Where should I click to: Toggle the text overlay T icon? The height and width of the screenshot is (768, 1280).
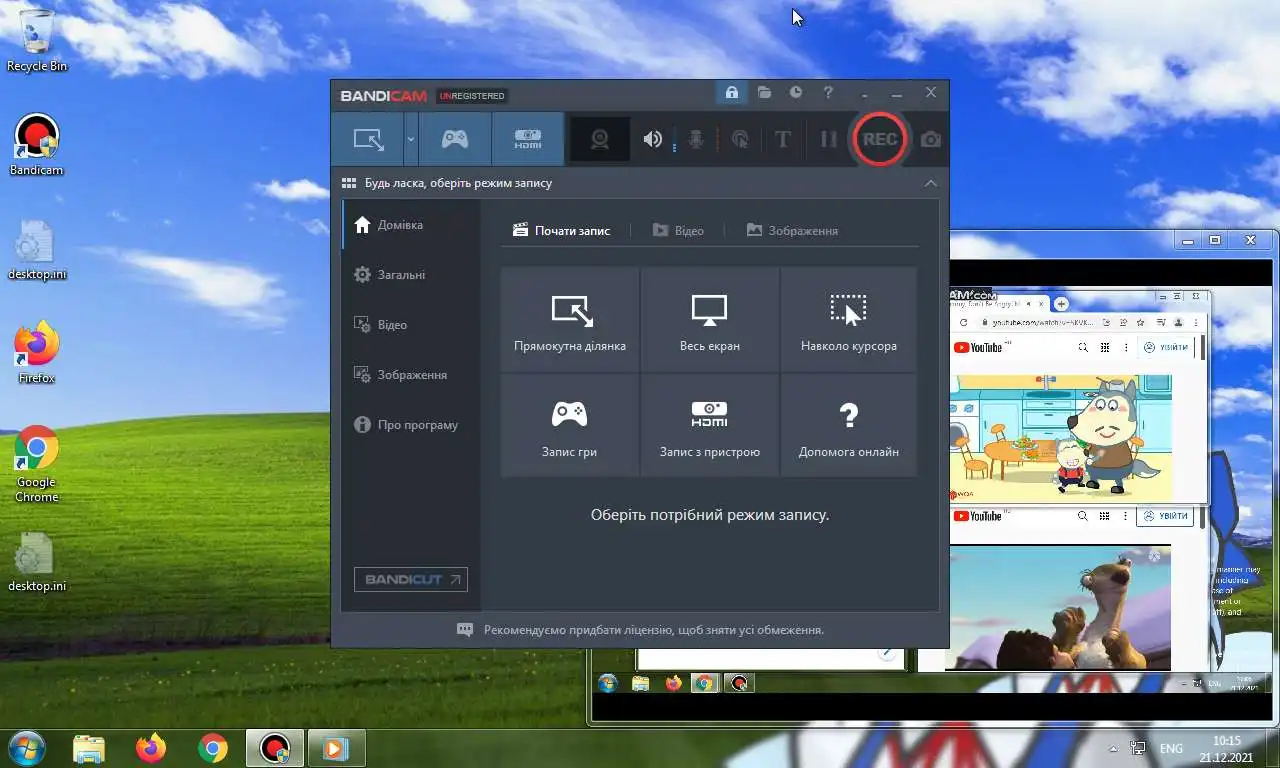783,139
